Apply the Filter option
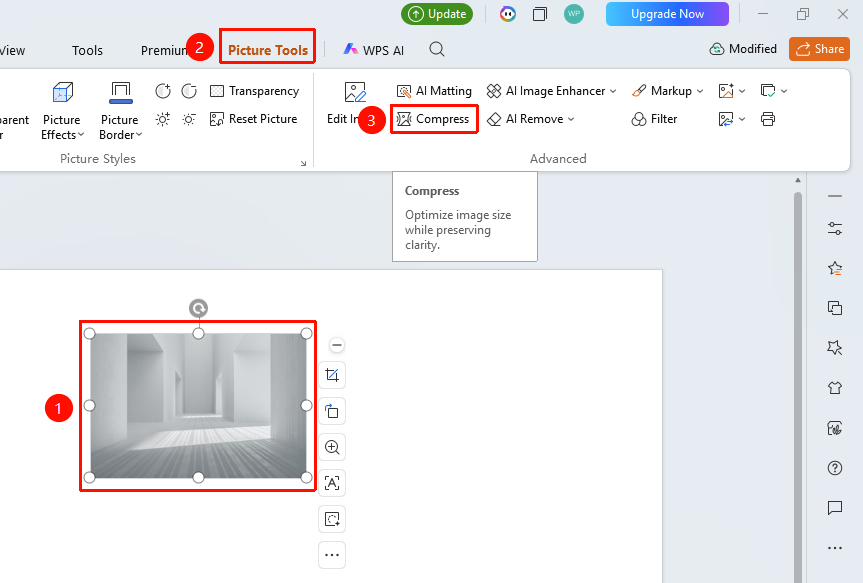Viewport: 863px width, 583px height. [x=654, y=119]
